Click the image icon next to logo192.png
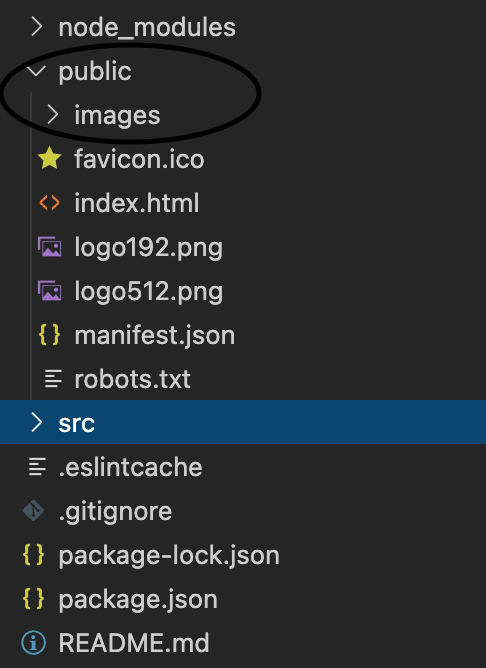Viewport: 486px width, 668px height. pyautogui.click(x=49, y=247)
